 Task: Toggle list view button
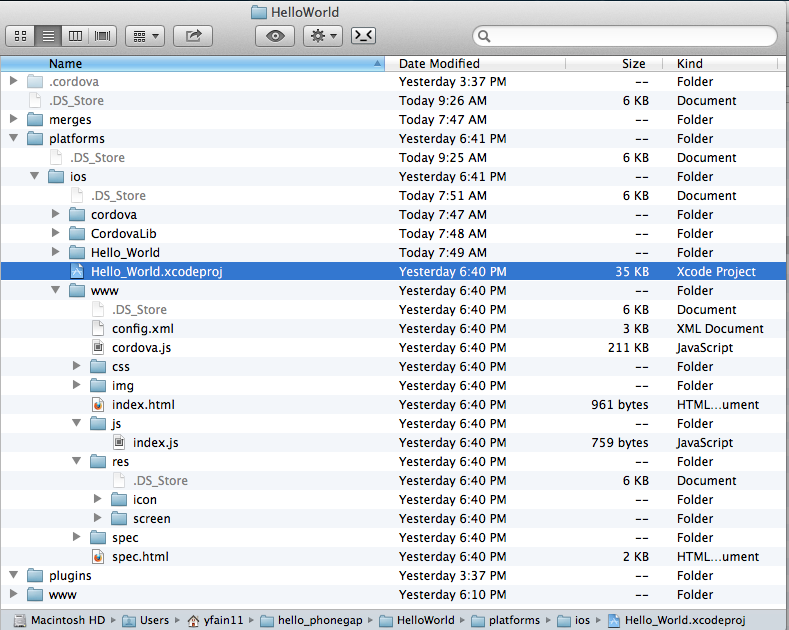click(47, 36)
